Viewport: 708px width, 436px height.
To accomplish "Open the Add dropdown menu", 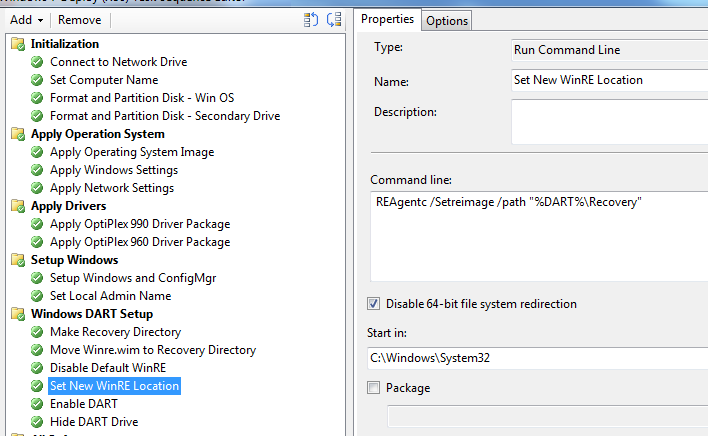I will tap(27, 20).
